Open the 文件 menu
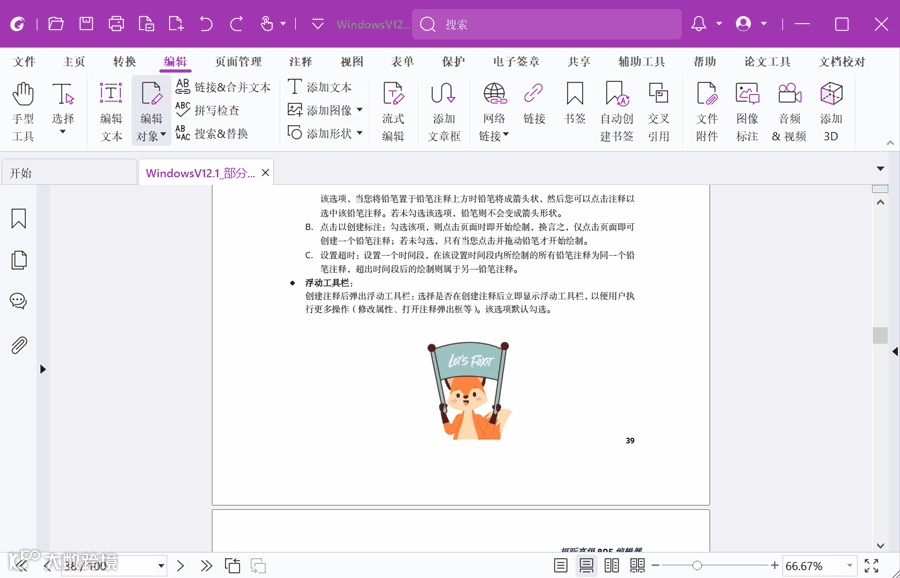 click(x=24, y=61)
